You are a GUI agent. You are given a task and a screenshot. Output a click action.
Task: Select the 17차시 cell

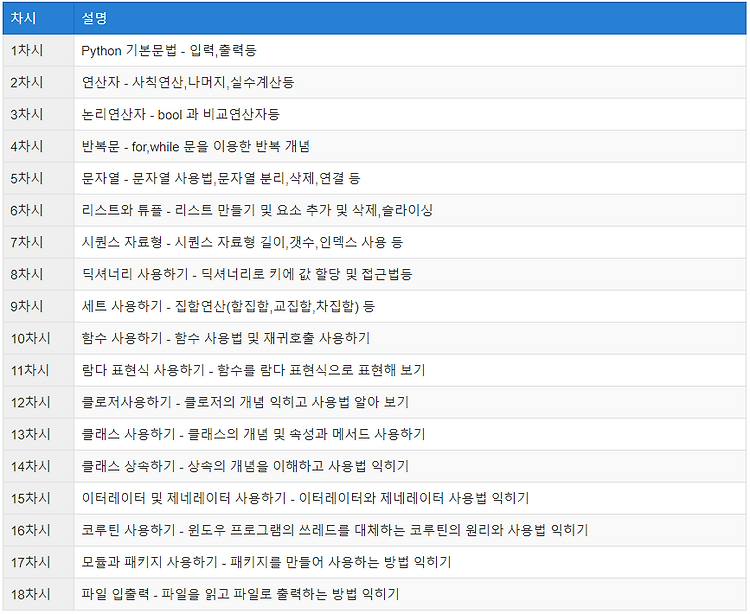38,563
